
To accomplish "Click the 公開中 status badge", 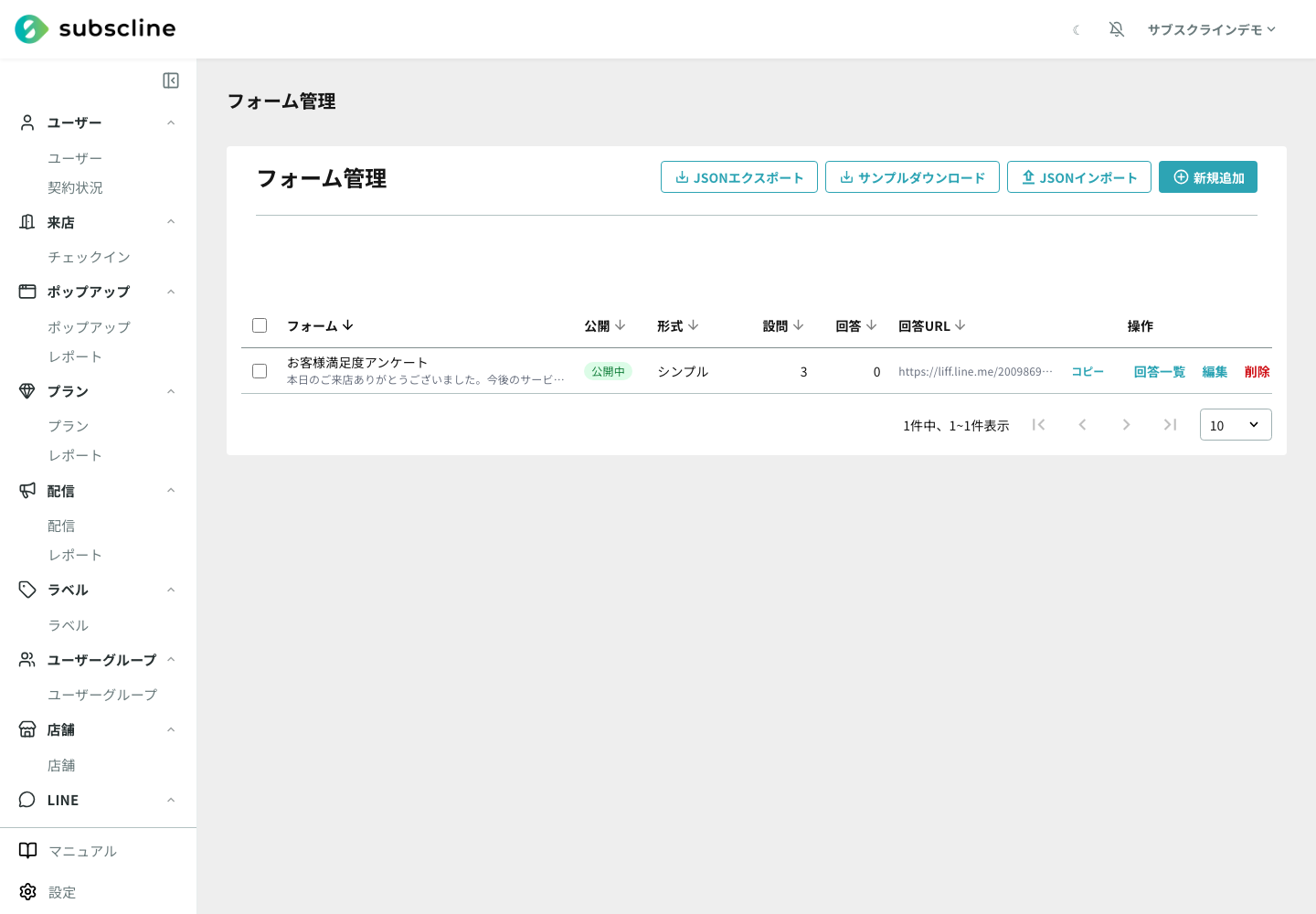I will coord(608,371).
